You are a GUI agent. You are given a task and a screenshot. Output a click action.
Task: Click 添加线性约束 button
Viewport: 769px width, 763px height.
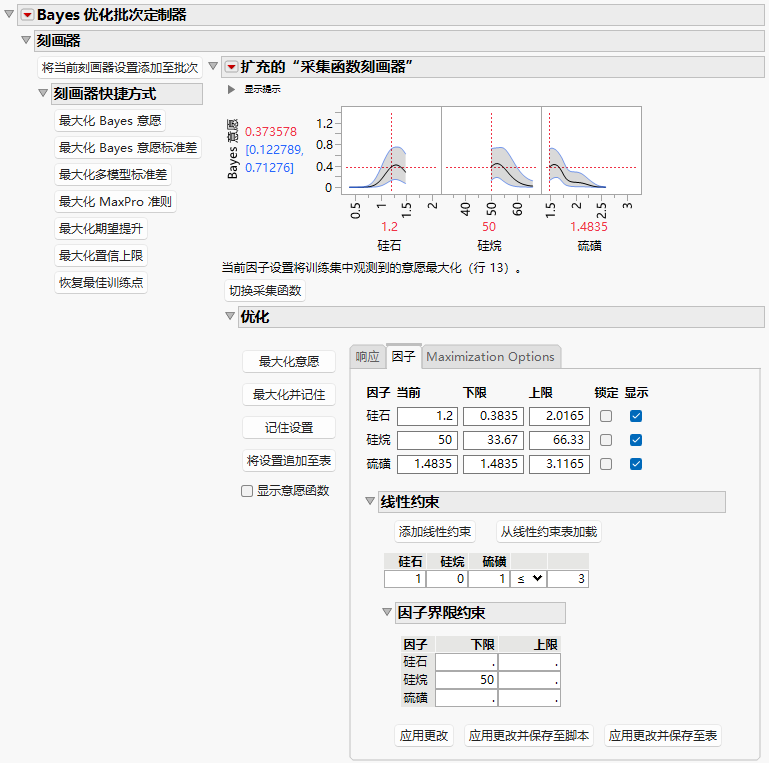tap(435, 532)
